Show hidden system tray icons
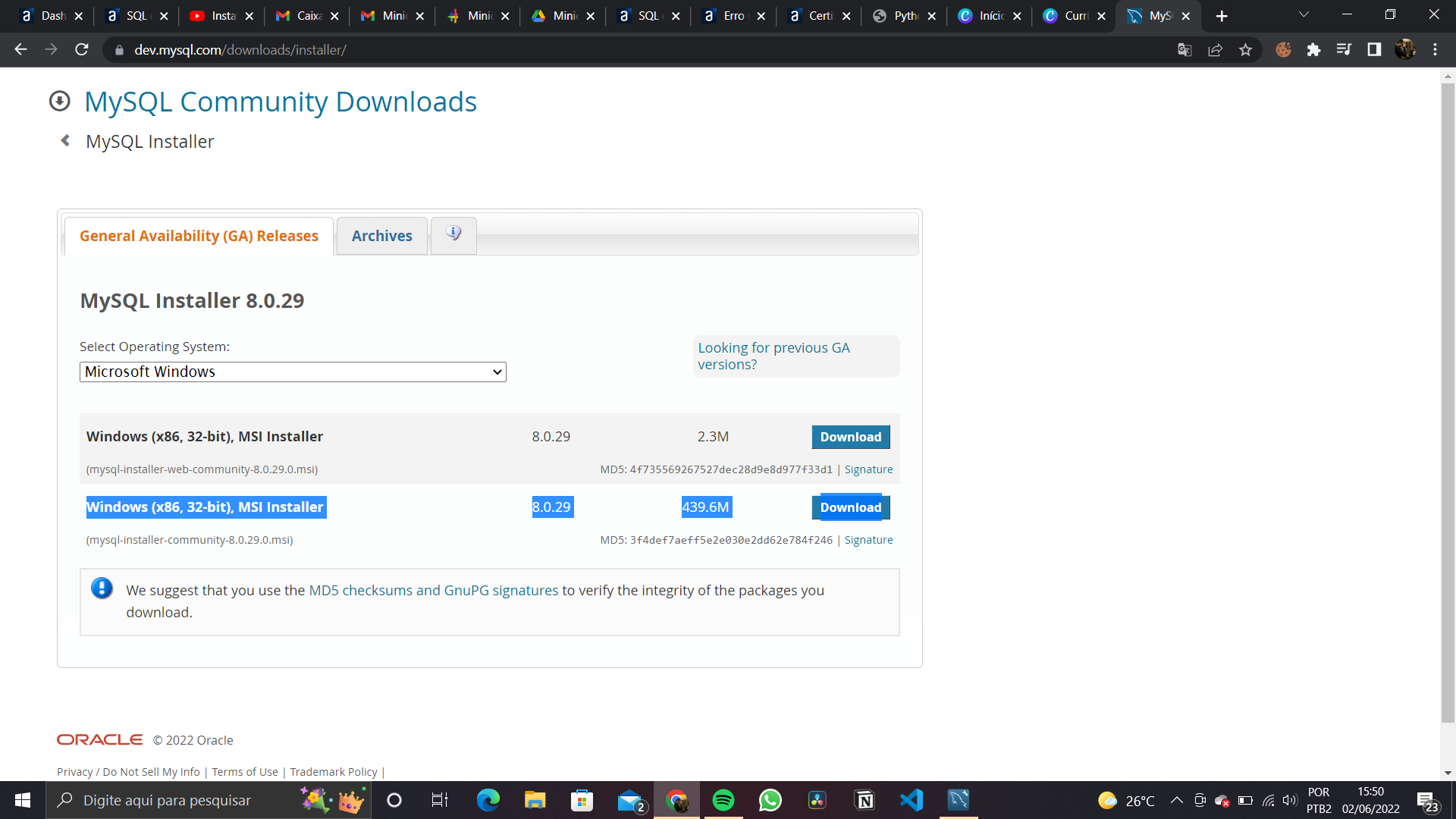 1177,800
